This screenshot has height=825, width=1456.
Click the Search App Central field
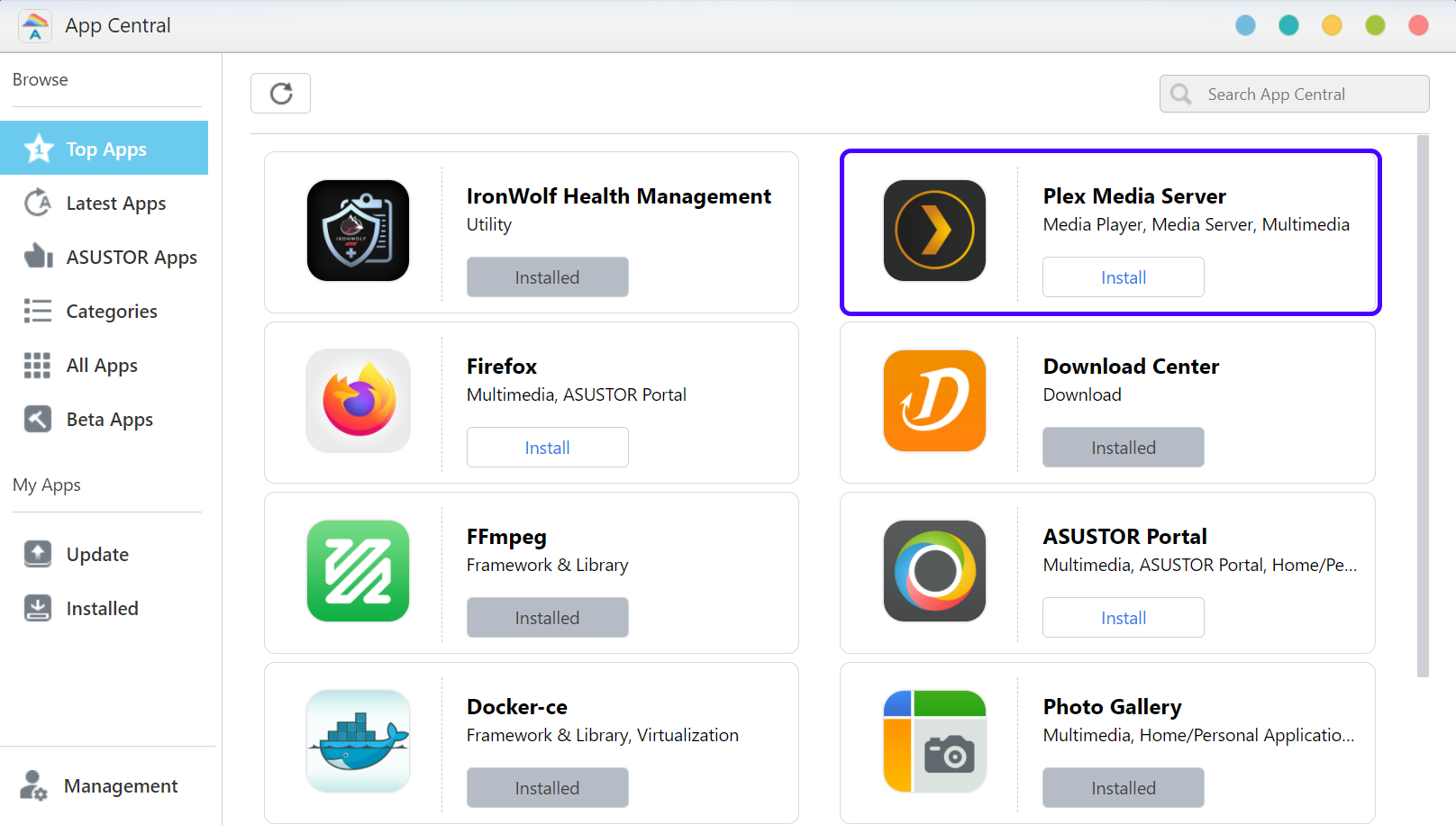(1294, 94)
